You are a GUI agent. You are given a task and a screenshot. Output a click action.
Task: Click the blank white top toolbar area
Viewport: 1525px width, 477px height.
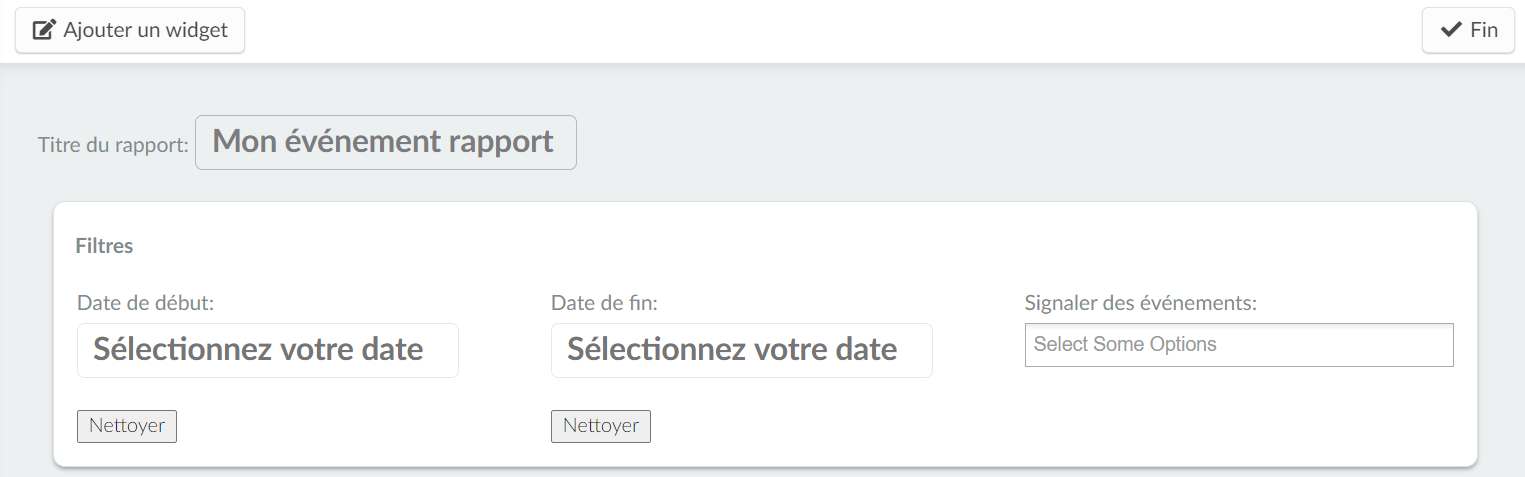coord(830,30)
